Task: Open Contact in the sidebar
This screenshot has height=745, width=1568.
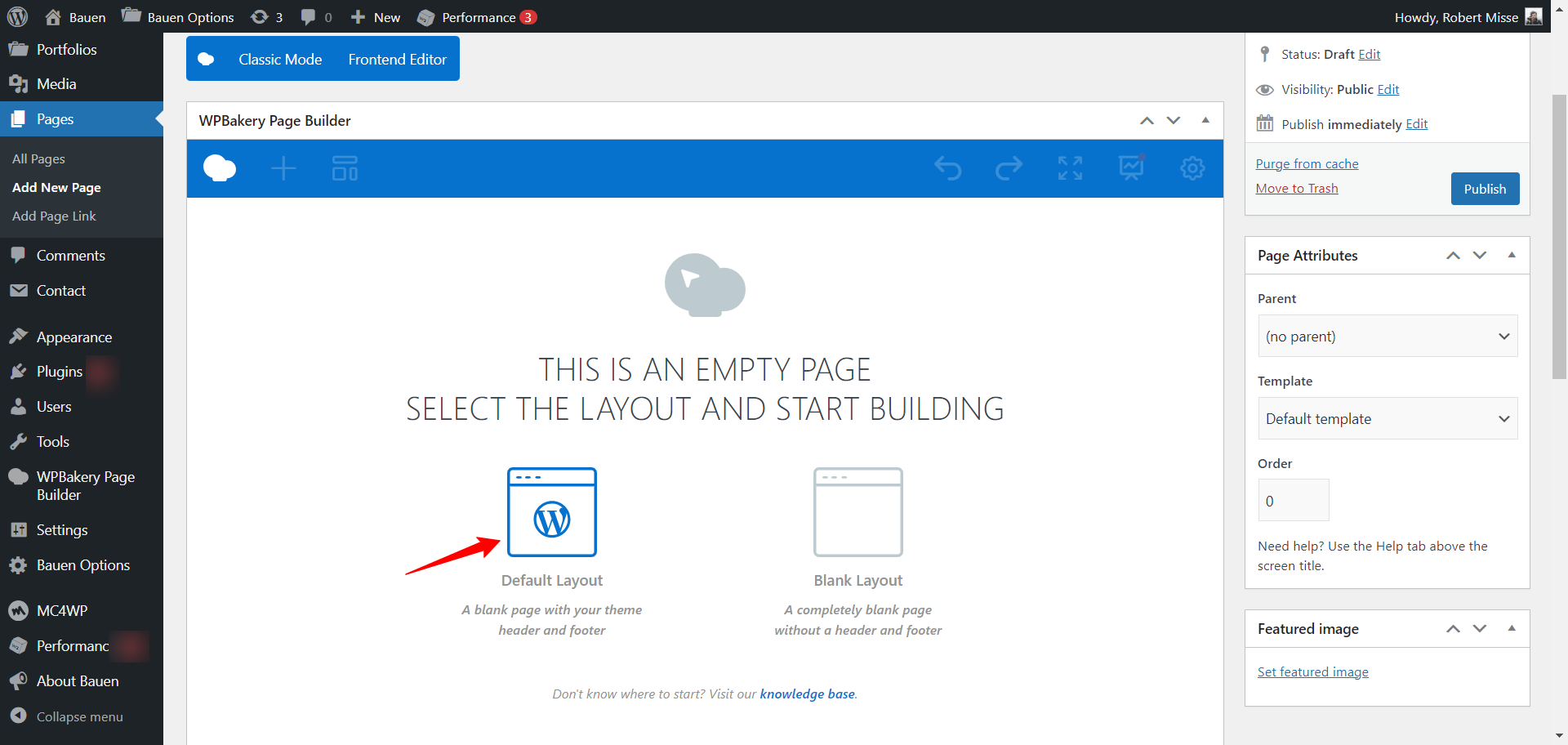Action: (82, 291)
